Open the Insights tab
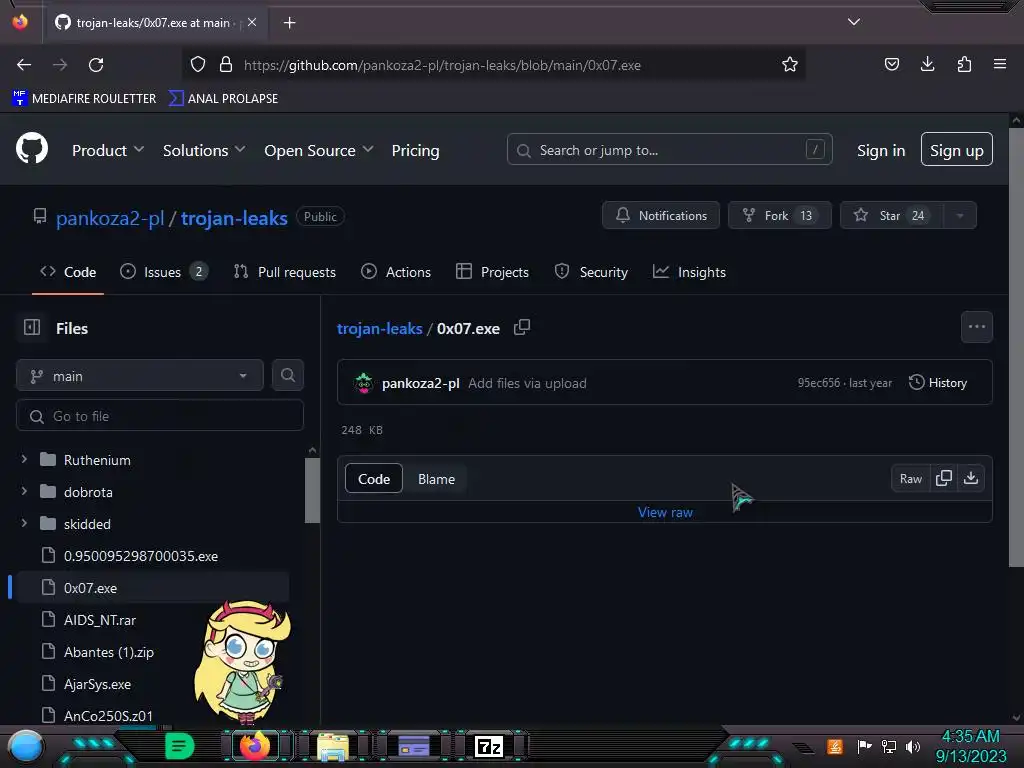The height and width of the screenshot is (768, 1024). coord(689,272)
